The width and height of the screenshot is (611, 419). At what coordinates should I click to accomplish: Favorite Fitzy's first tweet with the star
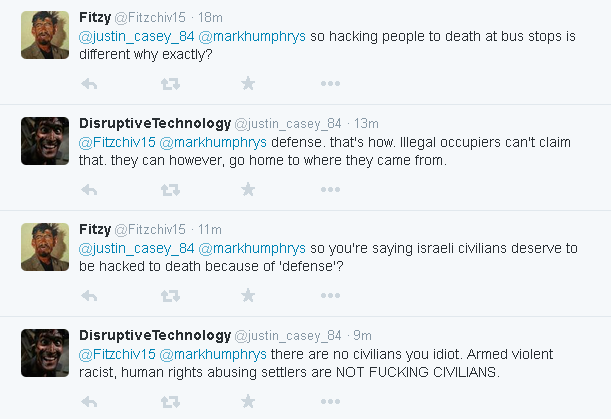pyautogui.click(x=248, y=84)
